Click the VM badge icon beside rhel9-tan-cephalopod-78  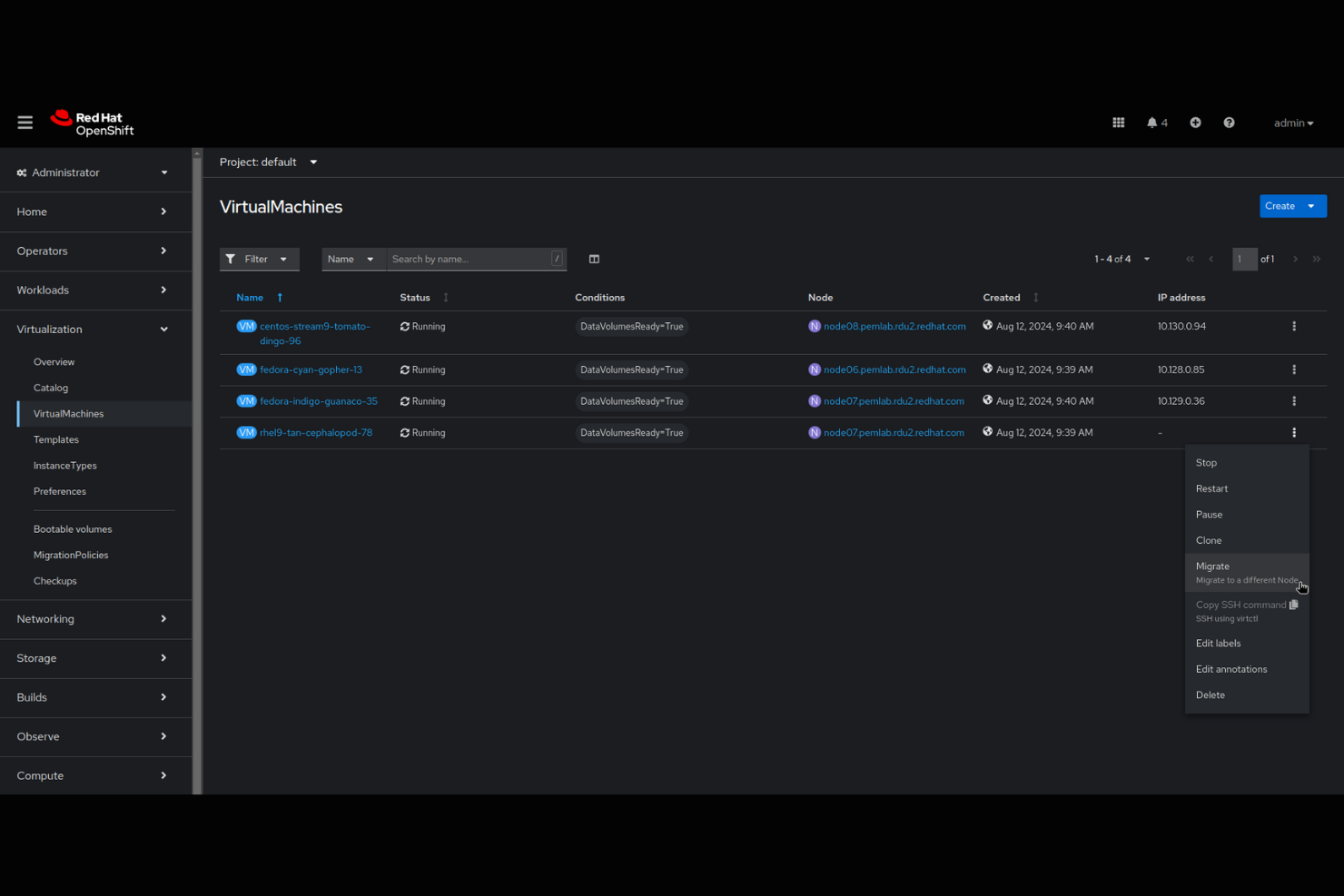(246, 432)
